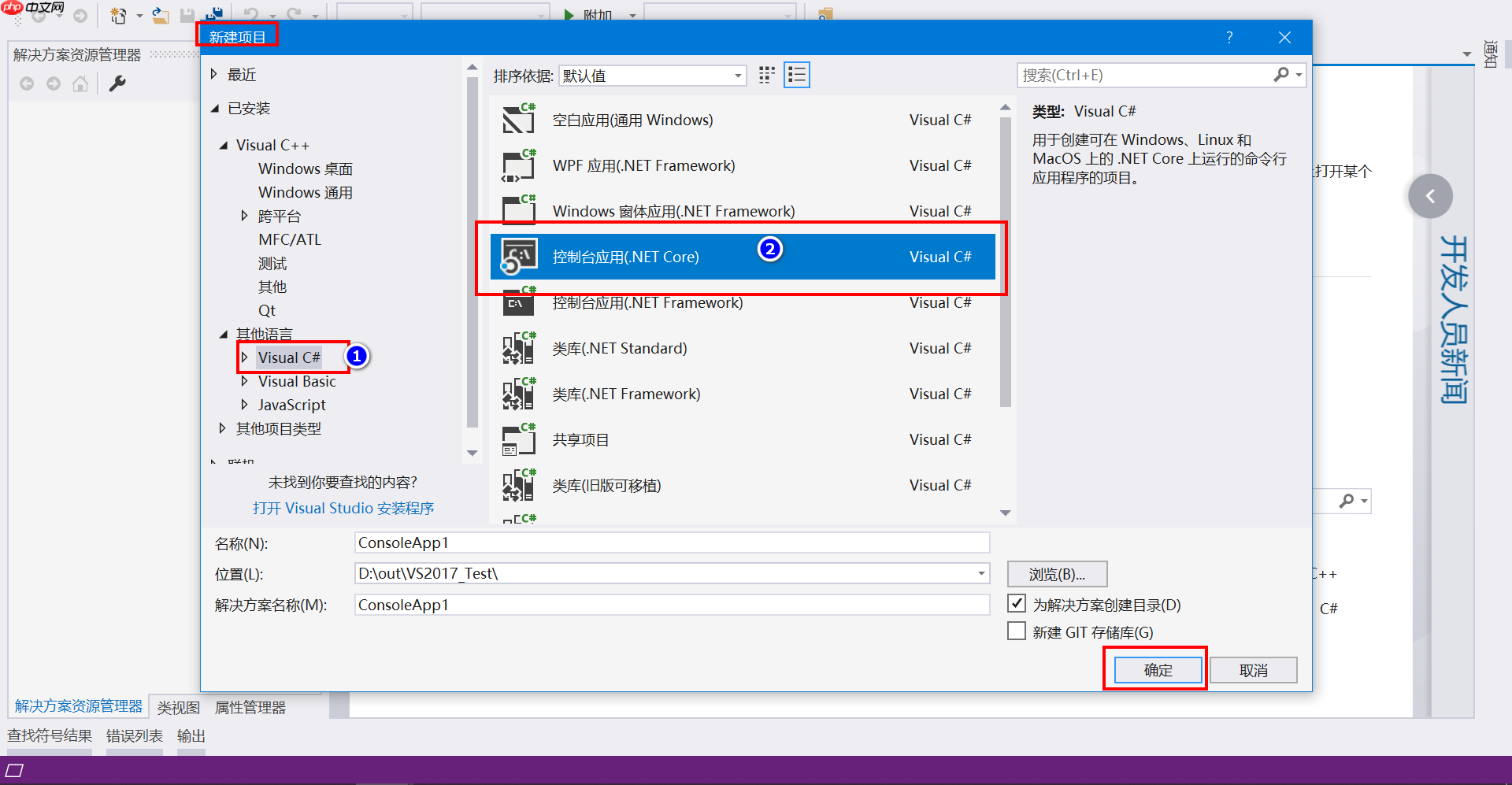Click the category tree scrollbar thumb
This screenshot has width=1512, height=785.
click(x=472, y=252)
